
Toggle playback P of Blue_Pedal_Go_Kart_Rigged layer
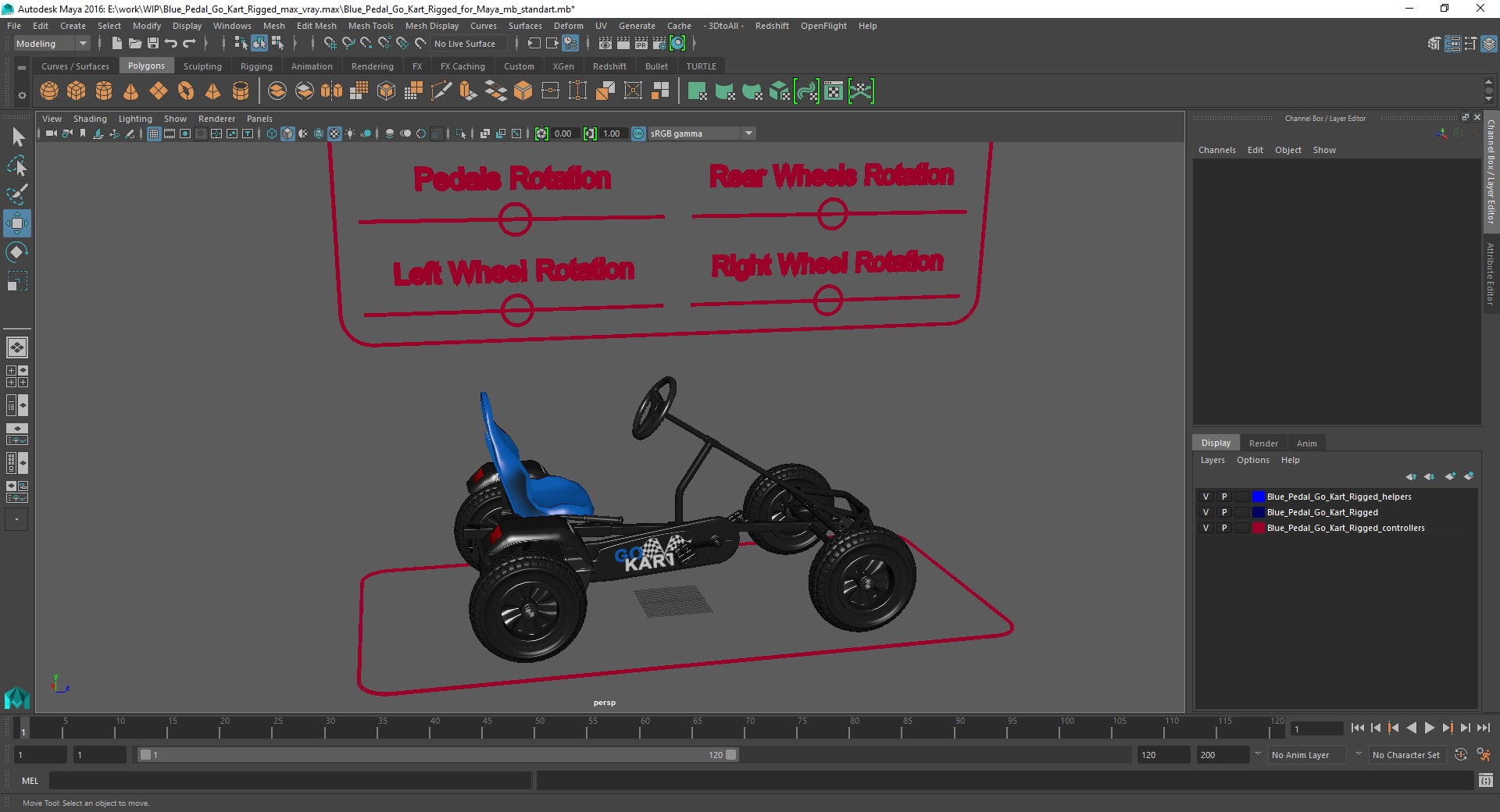click(1224, 512)
